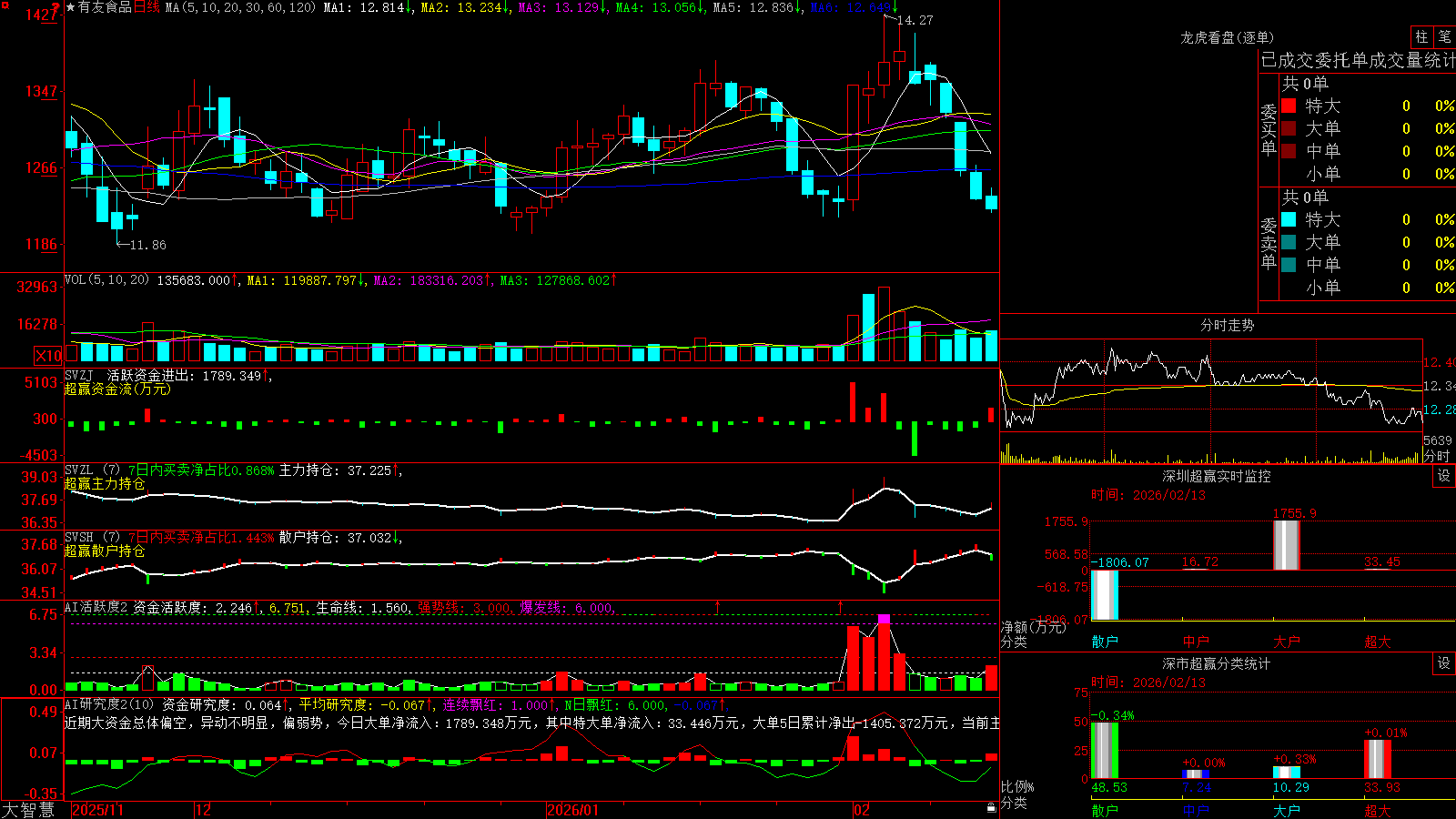Pick the red 特大 swatch under 委买单
This screenshot has width=1456, height=819.
pyautogui.click(x=1289, y=106)
